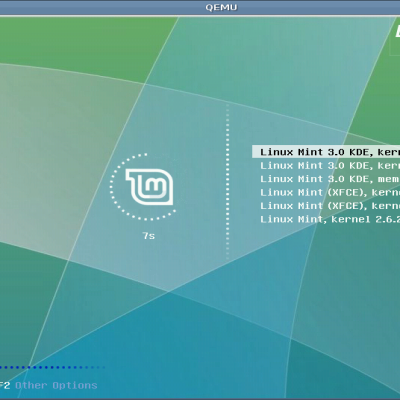The height and width of the screenshot is (400, 400).
Task: Click the Linux Mint logo icon
Action: click(x=149, y=187)
